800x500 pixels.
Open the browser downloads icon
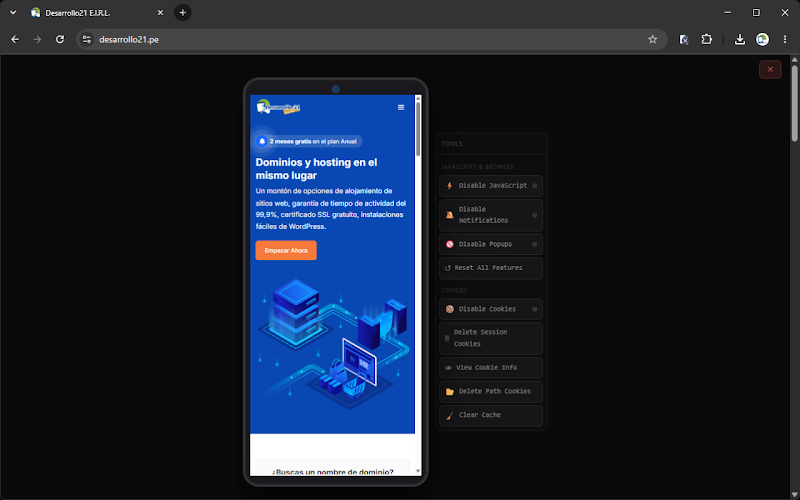point(739,39)
